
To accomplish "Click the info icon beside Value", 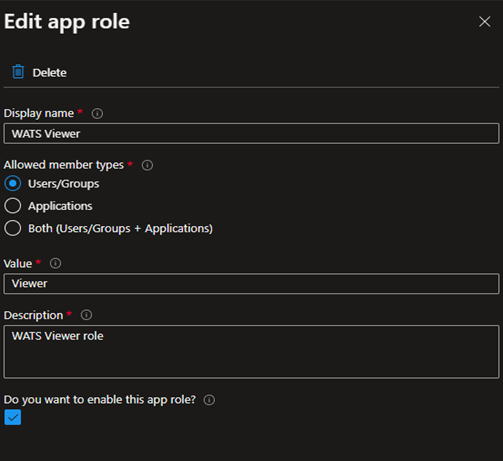I will 55,263.
